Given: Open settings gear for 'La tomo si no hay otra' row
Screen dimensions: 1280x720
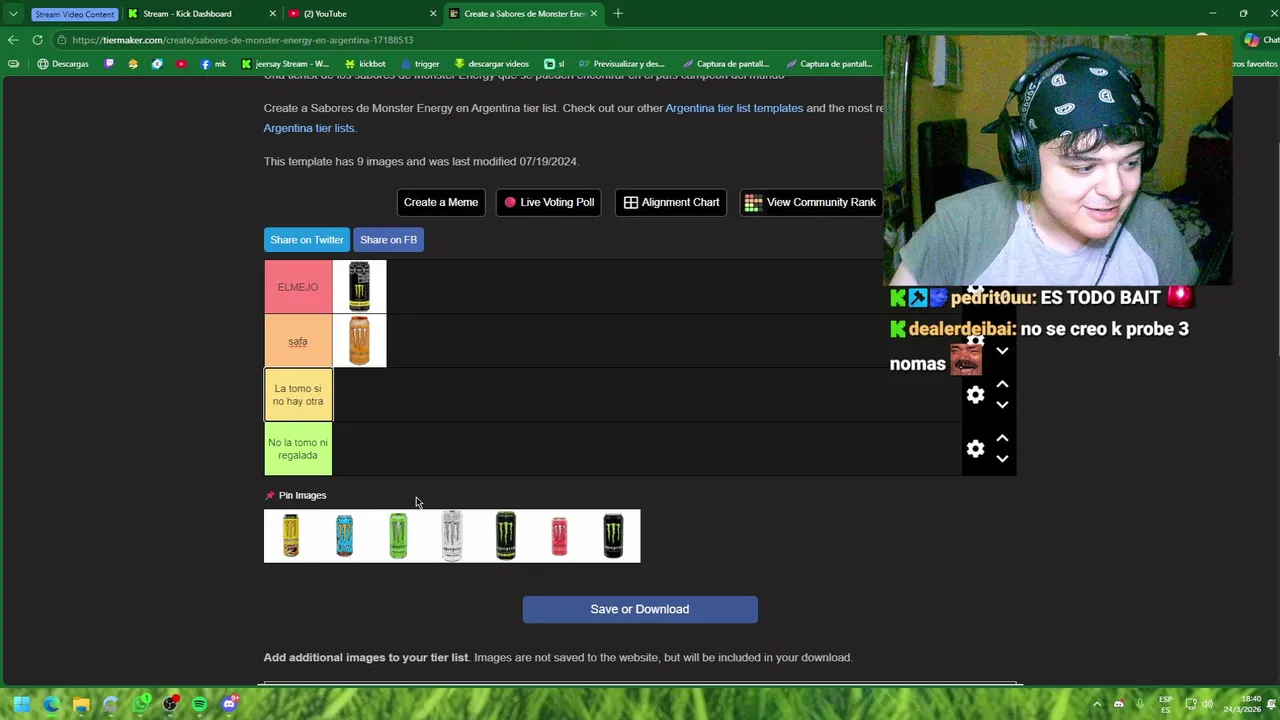Looking at the screenshot, I should pyautogui.click(x=975, y=395).
